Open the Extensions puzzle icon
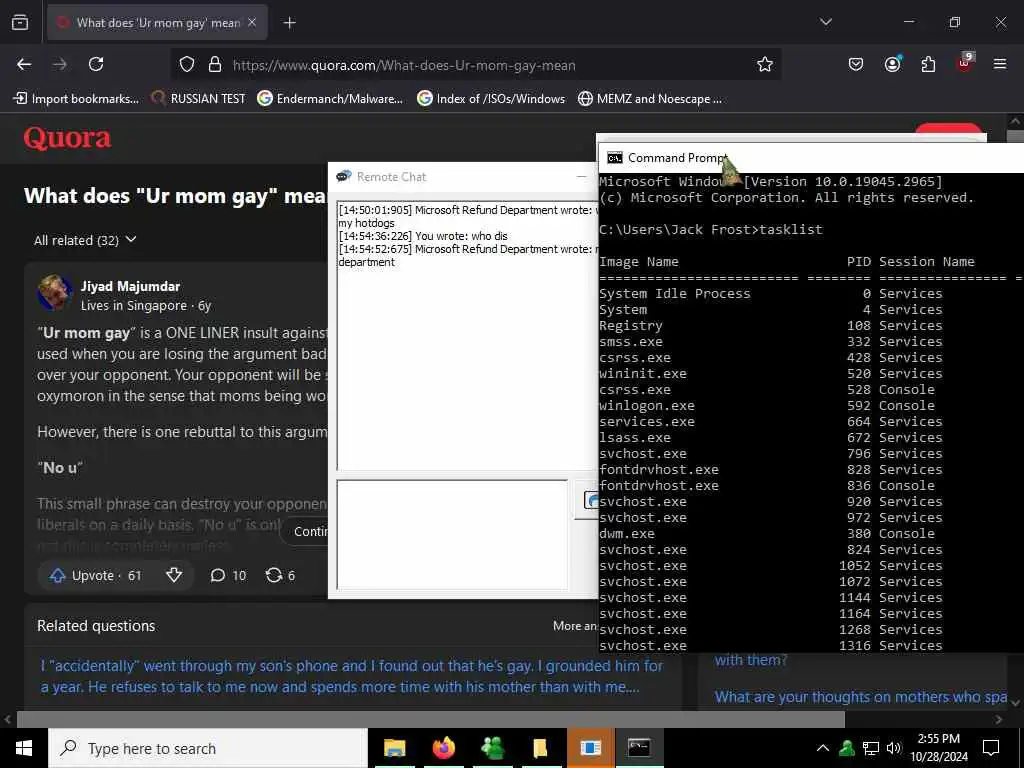Image resolution: width=1024 pixels, height=768 pixels. (x=928, y=64)
